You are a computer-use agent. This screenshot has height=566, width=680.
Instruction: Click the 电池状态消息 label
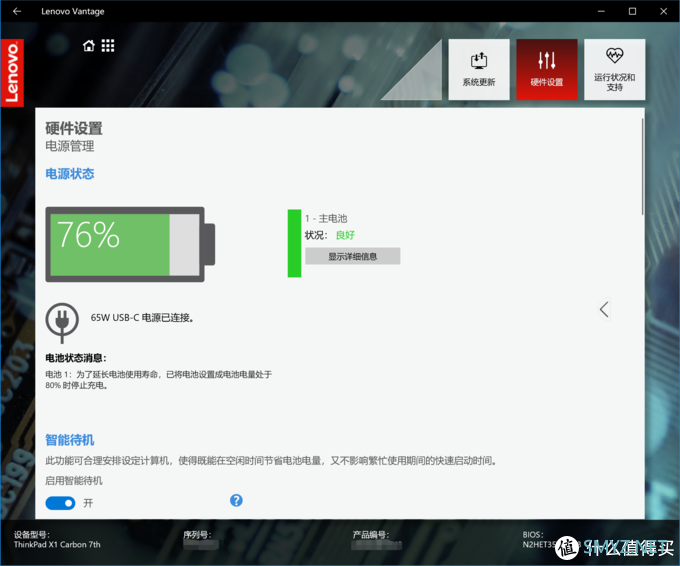76,358
